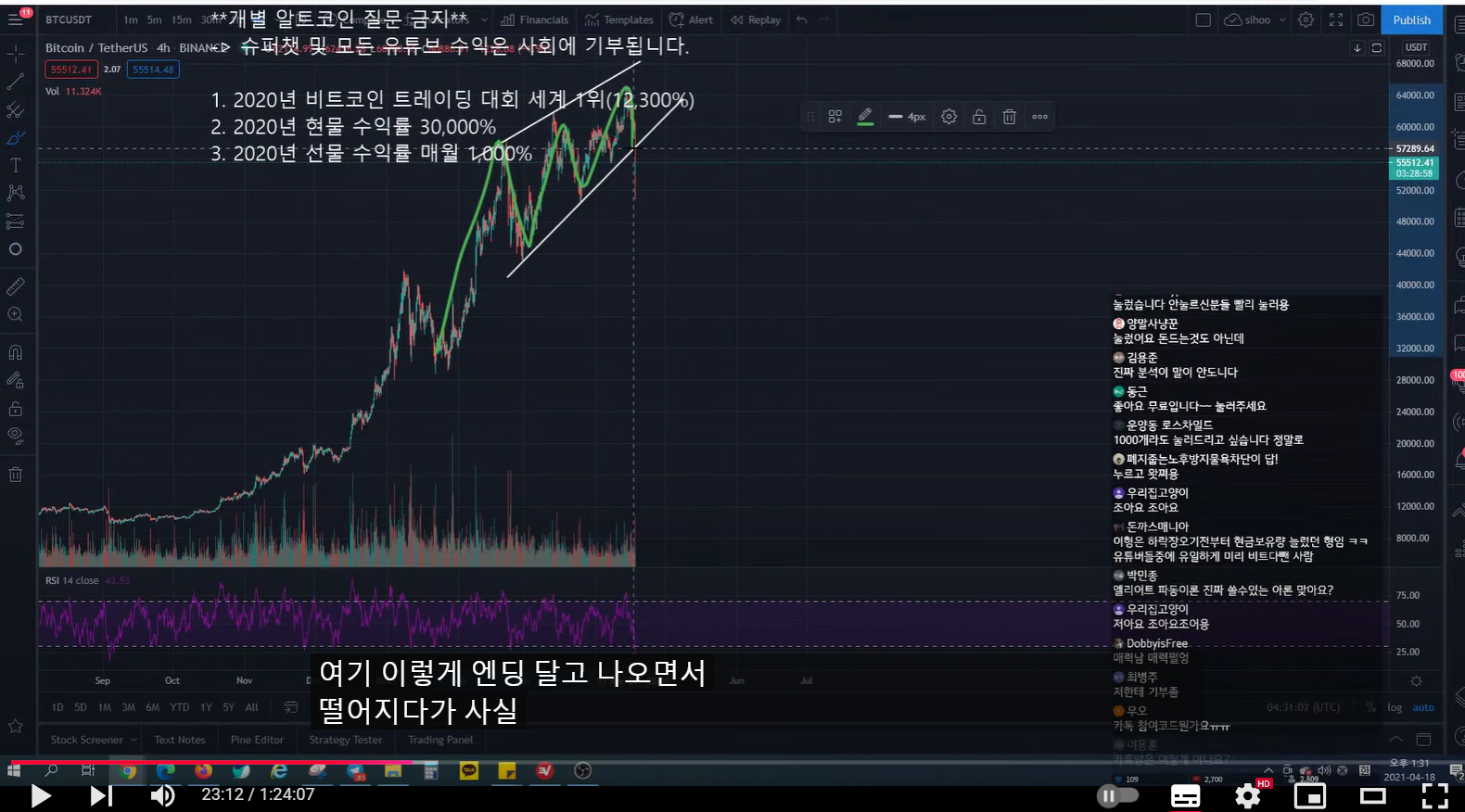The width and height of the screenshot is (1465, 812).
Task: Switch YouTube to theater mode
Action: tap(1372, 795)
